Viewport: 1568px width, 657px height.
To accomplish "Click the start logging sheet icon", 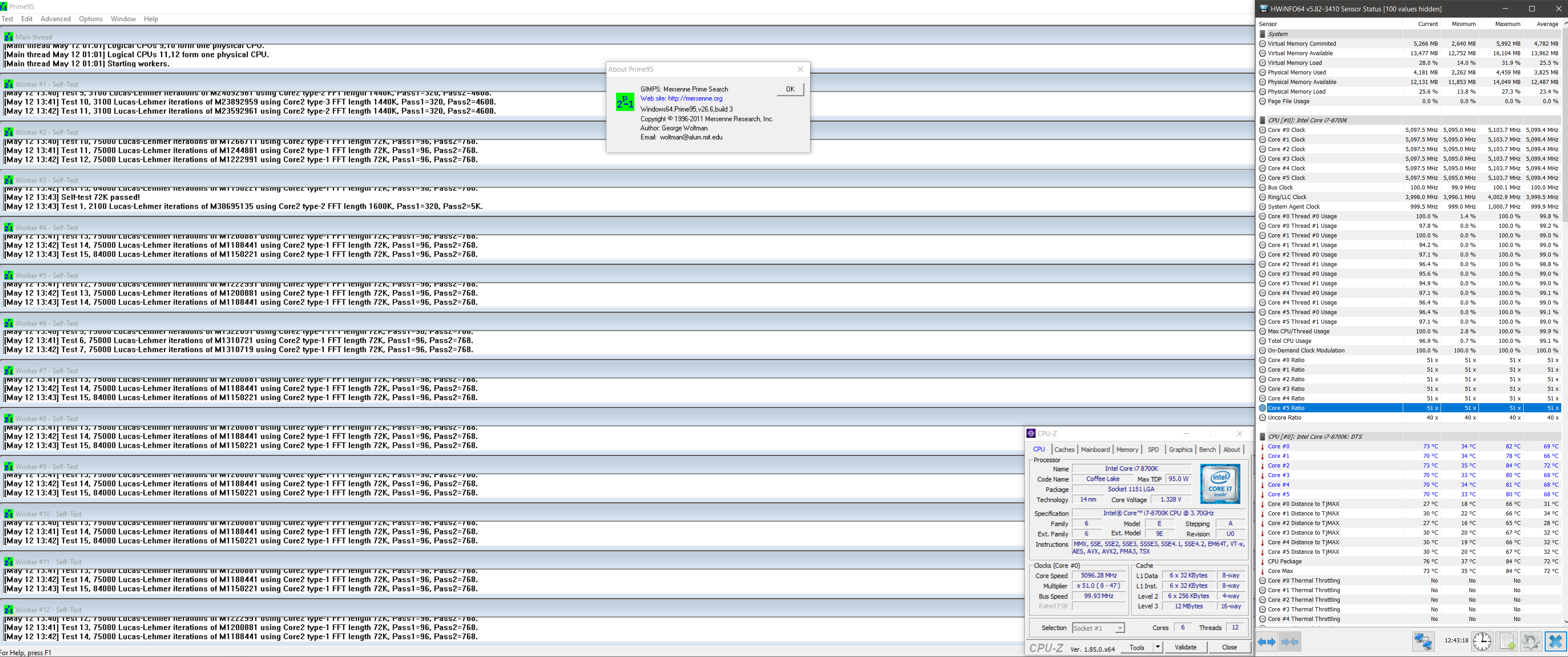I will pyautogui.click(x=1507, y=642).
